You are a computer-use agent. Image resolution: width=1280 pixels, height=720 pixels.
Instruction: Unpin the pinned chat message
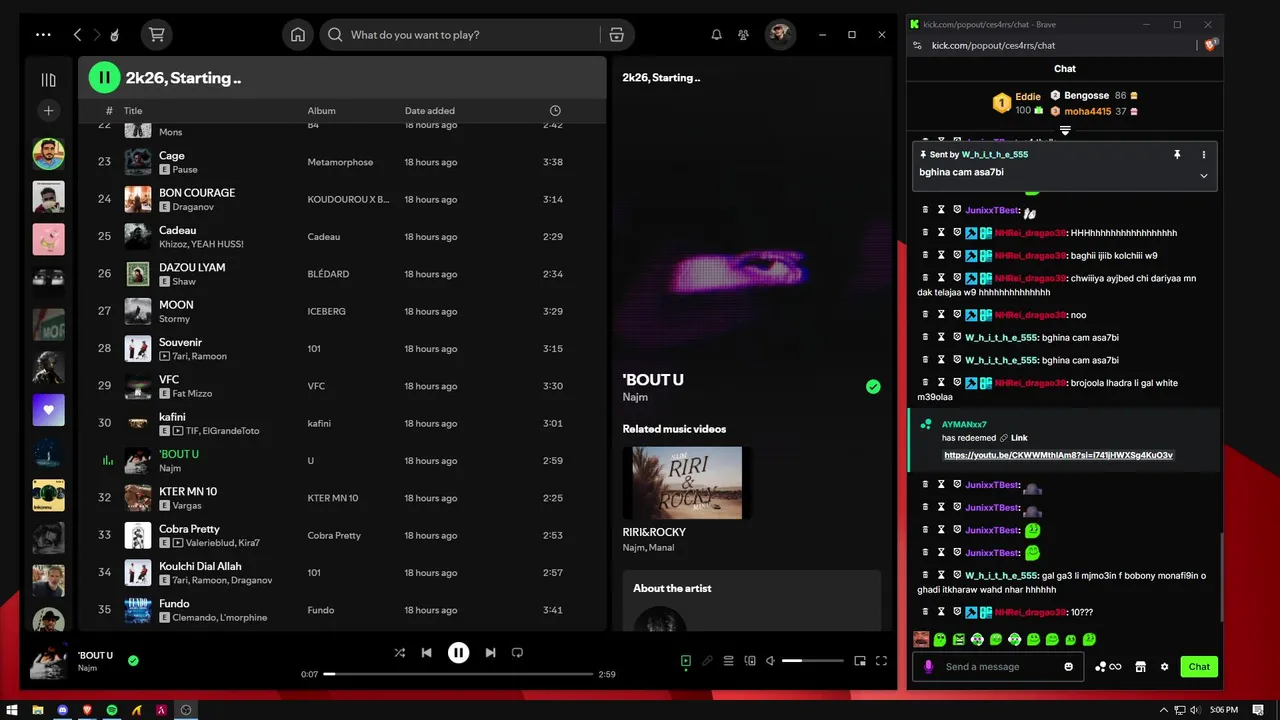(x=1177, y=155)
